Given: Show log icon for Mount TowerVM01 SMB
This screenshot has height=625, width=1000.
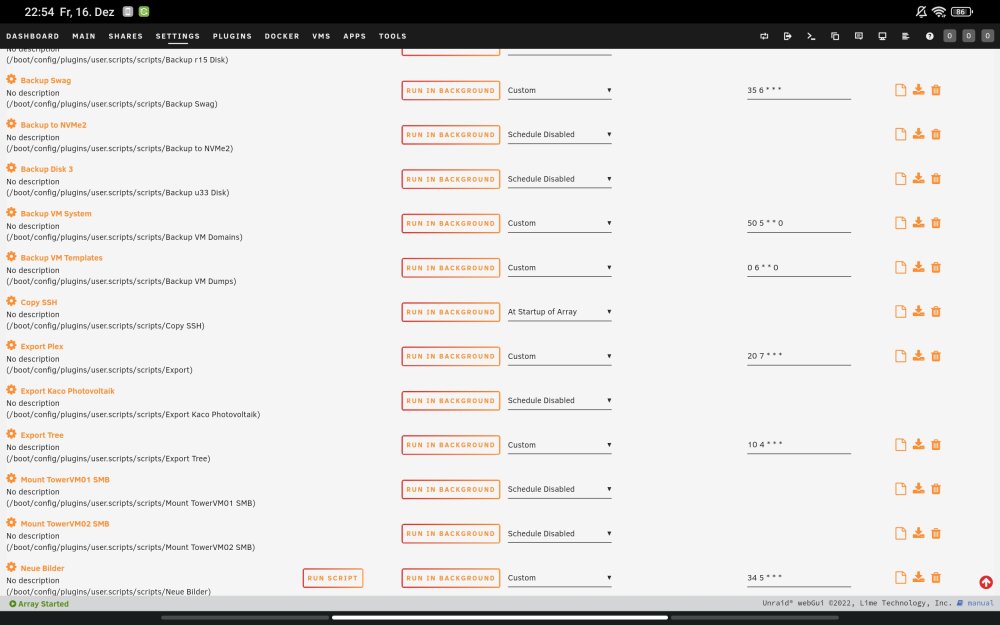Looking at the screenshot, I should (901, 489).
